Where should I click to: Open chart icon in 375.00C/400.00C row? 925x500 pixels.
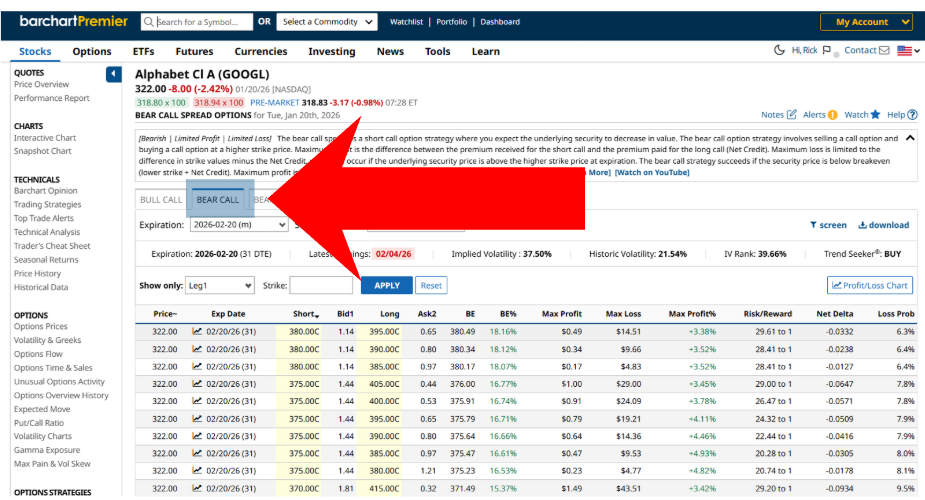click(197, 401)
